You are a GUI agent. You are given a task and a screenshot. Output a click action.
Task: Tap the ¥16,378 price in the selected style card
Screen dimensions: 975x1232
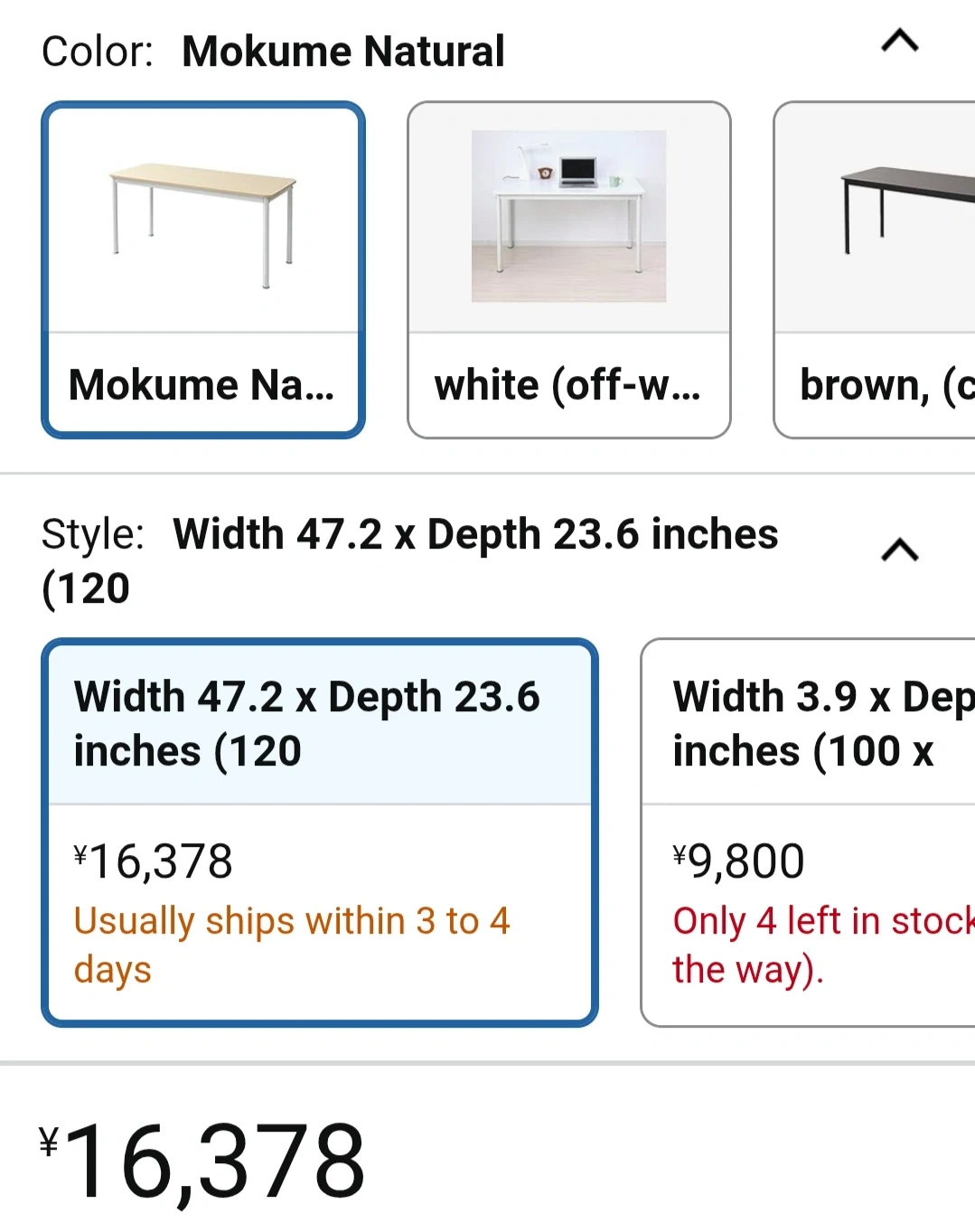click(154, 861)
